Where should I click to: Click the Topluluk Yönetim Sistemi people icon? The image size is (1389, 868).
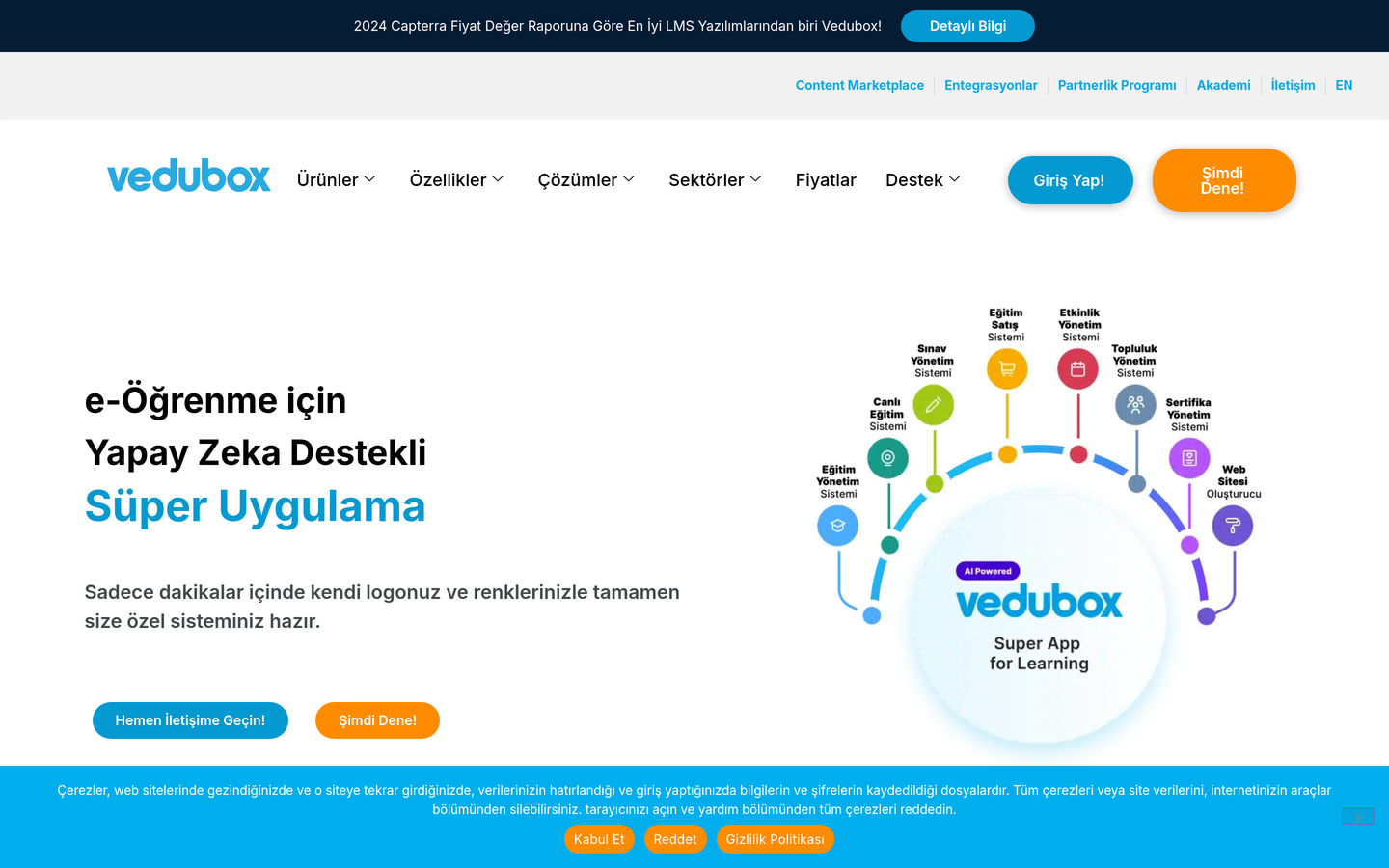tap(1135, 405)
